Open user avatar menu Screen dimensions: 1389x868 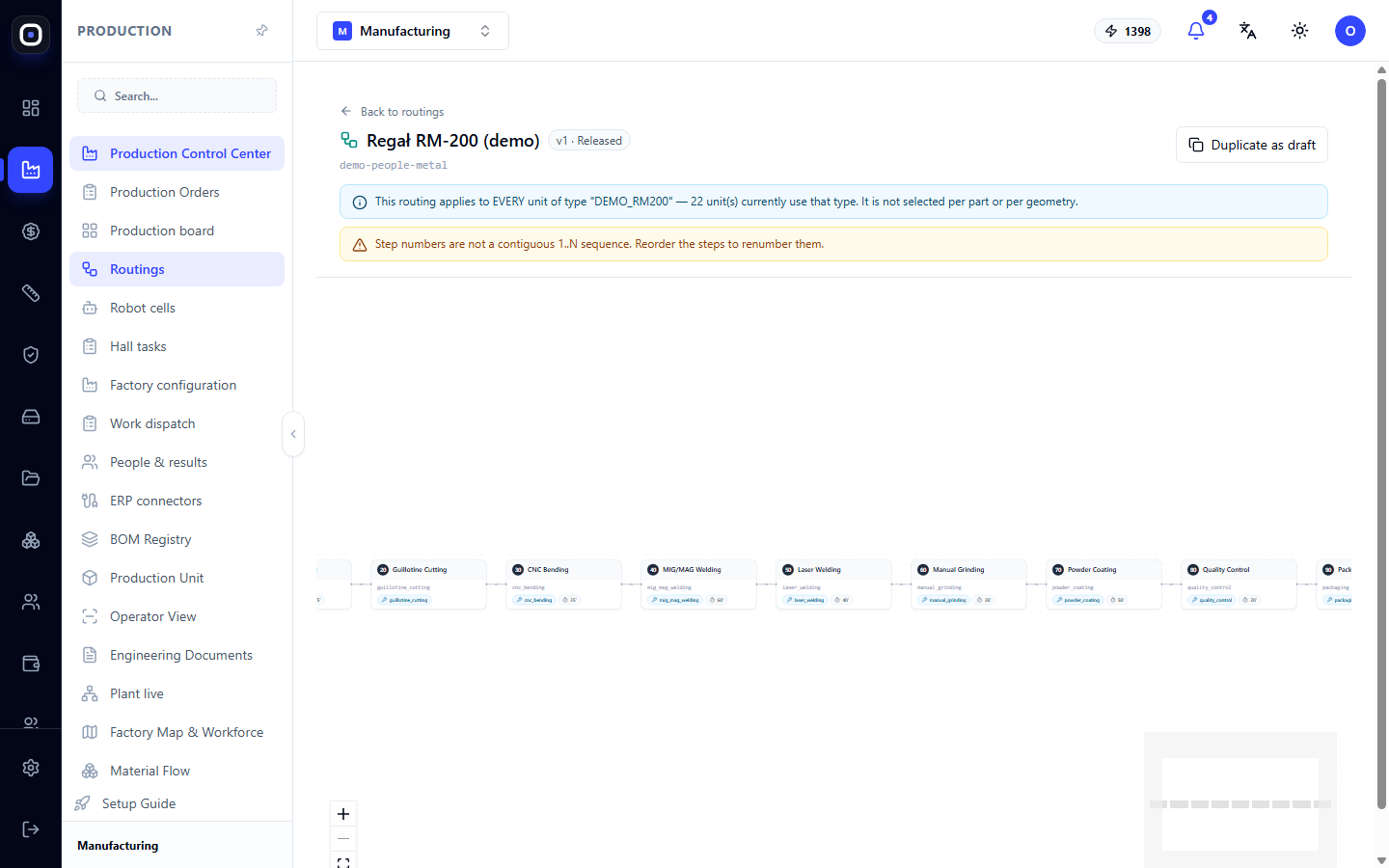(x=1350, y=31)
